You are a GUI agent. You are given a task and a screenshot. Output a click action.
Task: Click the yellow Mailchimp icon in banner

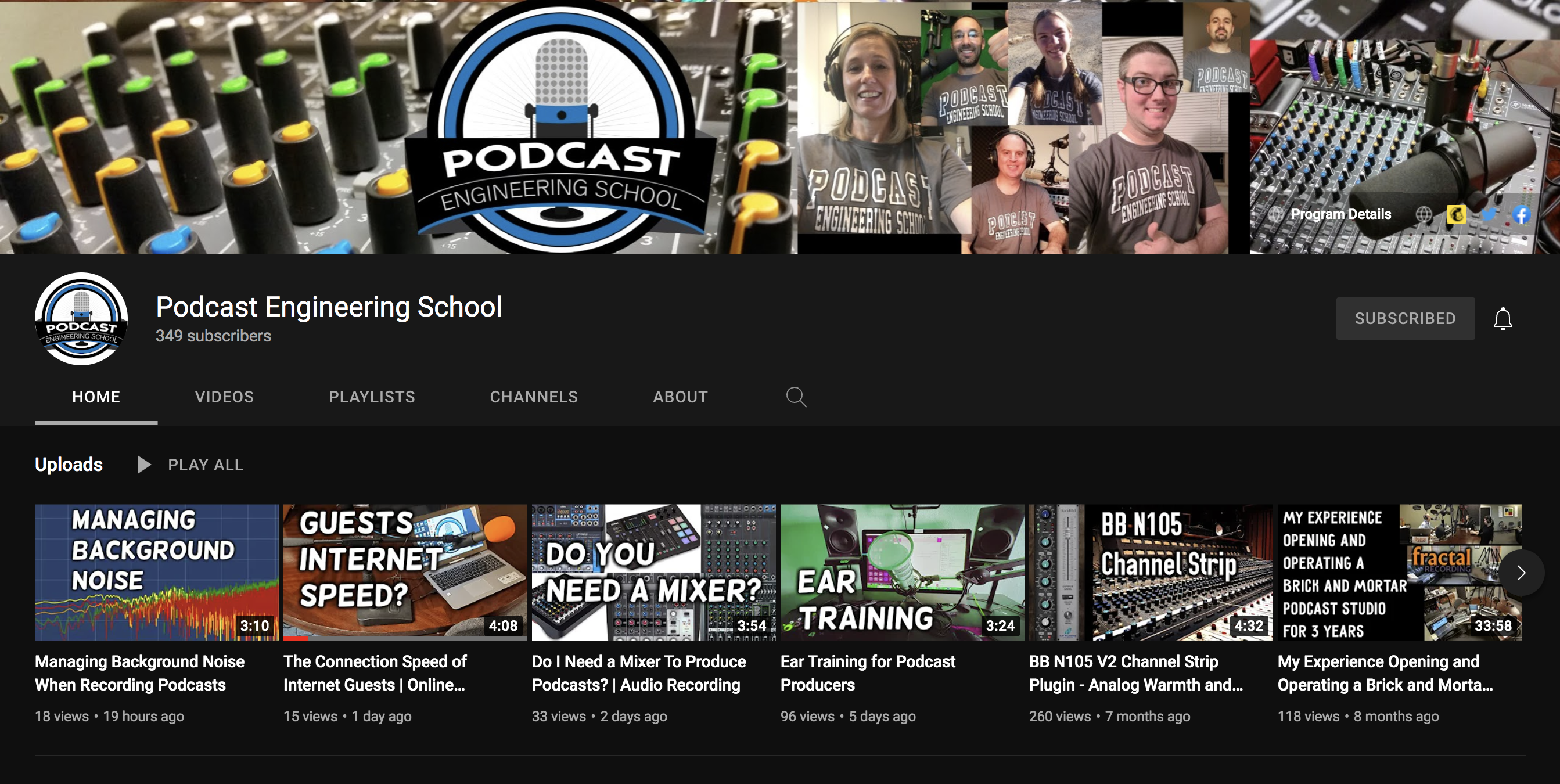1456,214
